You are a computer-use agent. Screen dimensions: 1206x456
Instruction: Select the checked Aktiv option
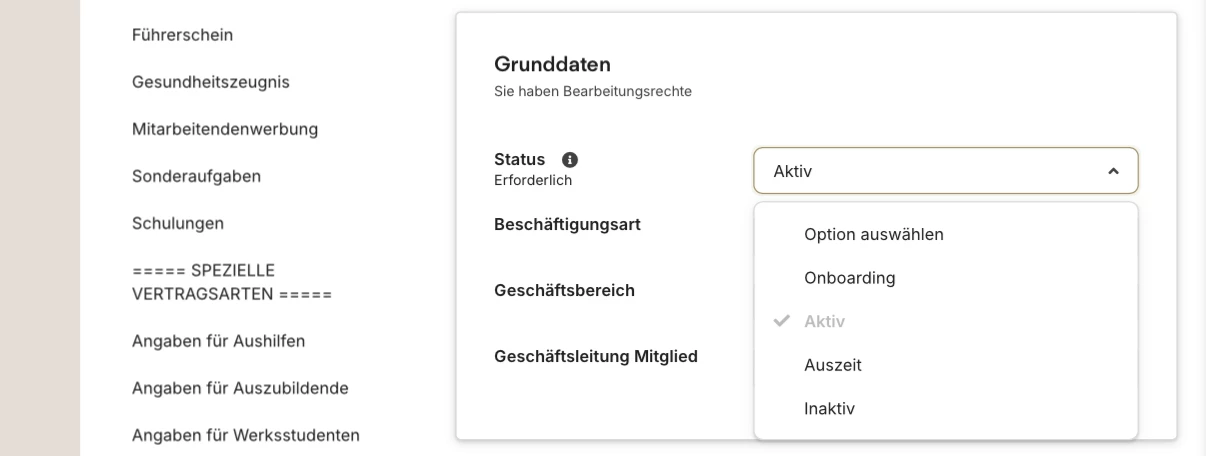[824, 322]
